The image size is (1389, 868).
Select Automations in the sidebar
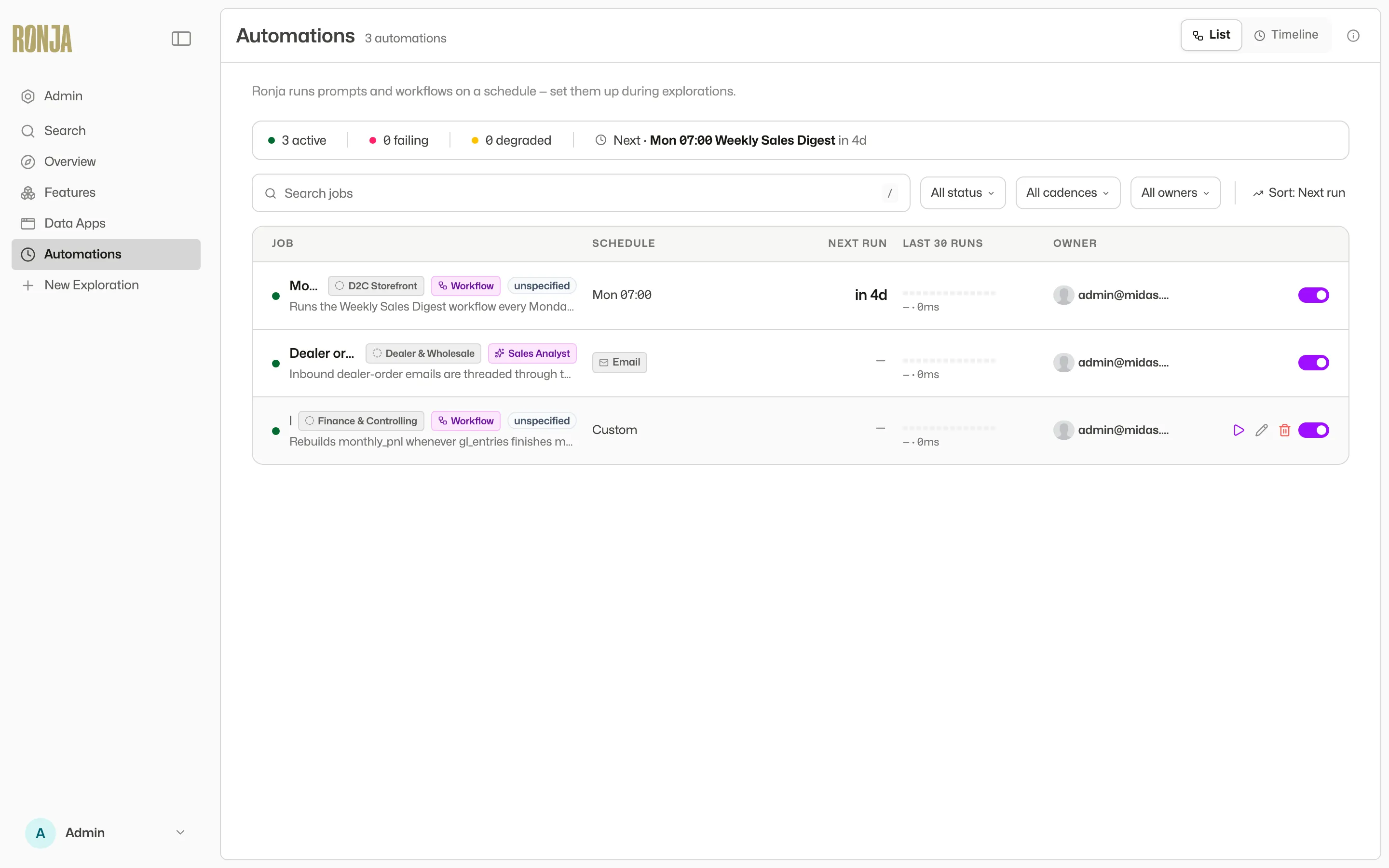pyautogui.click(x=106, y=254)
